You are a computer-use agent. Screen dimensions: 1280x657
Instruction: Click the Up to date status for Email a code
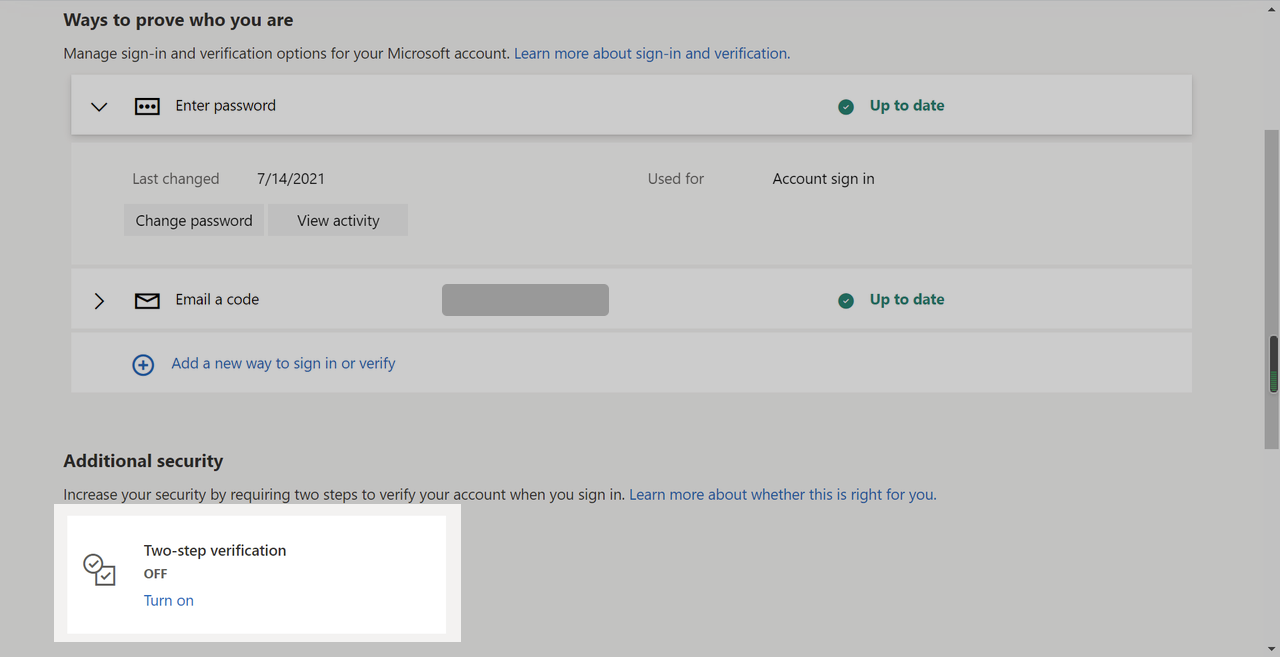906,300
